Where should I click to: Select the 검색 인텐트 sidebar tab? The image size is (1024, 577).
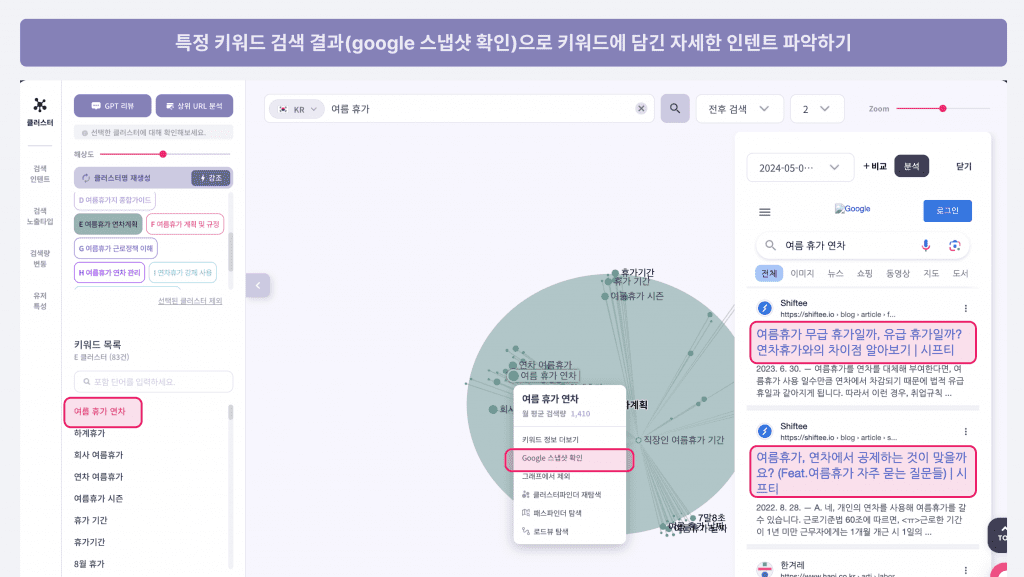40,174
